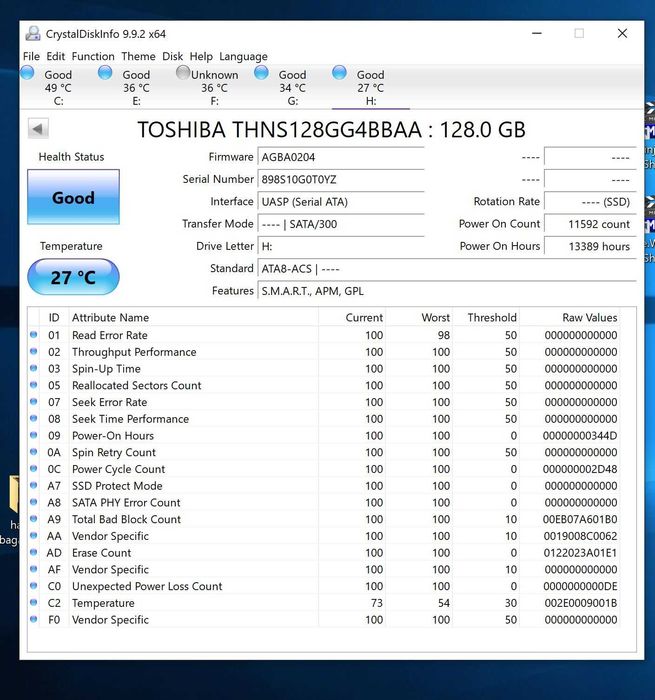Click the Features field S.M.A.R.T., APM, GPL
The height and width of the screenshot is (700, 655).
click(x=446, y=291)
